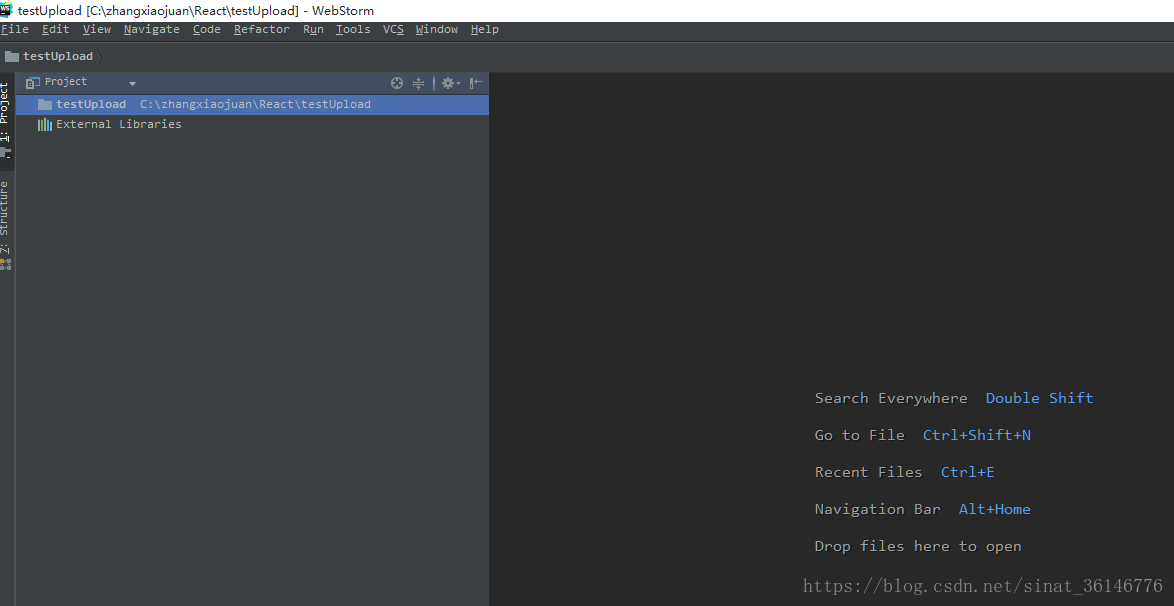Click the Scroll from Source target icon
Image resolution: width=1174 pixels, height=606 pixels.
pyautogui.click(x=398, y=83)
